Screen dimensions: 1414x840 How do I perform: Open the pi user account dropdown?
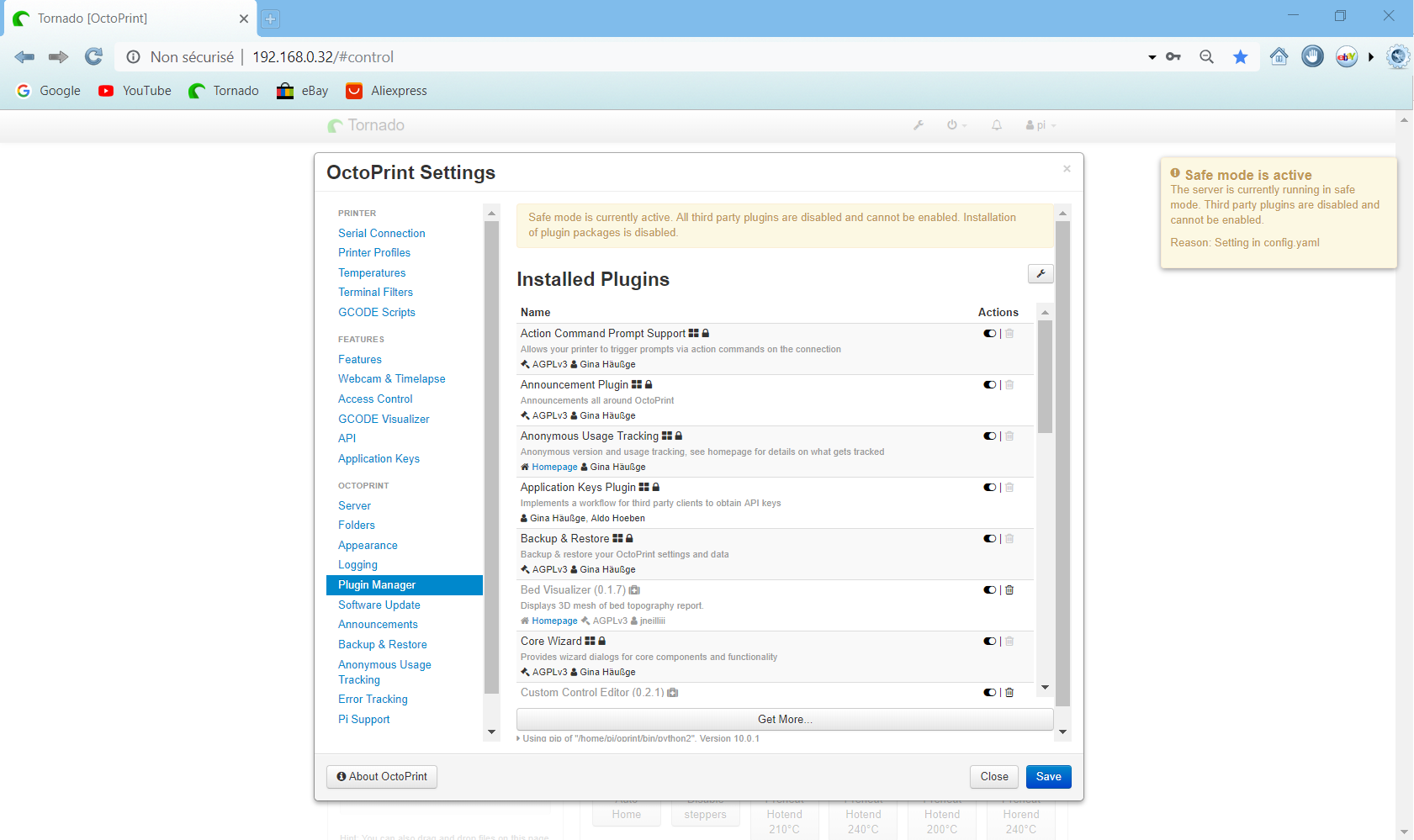click(1040, 124)
